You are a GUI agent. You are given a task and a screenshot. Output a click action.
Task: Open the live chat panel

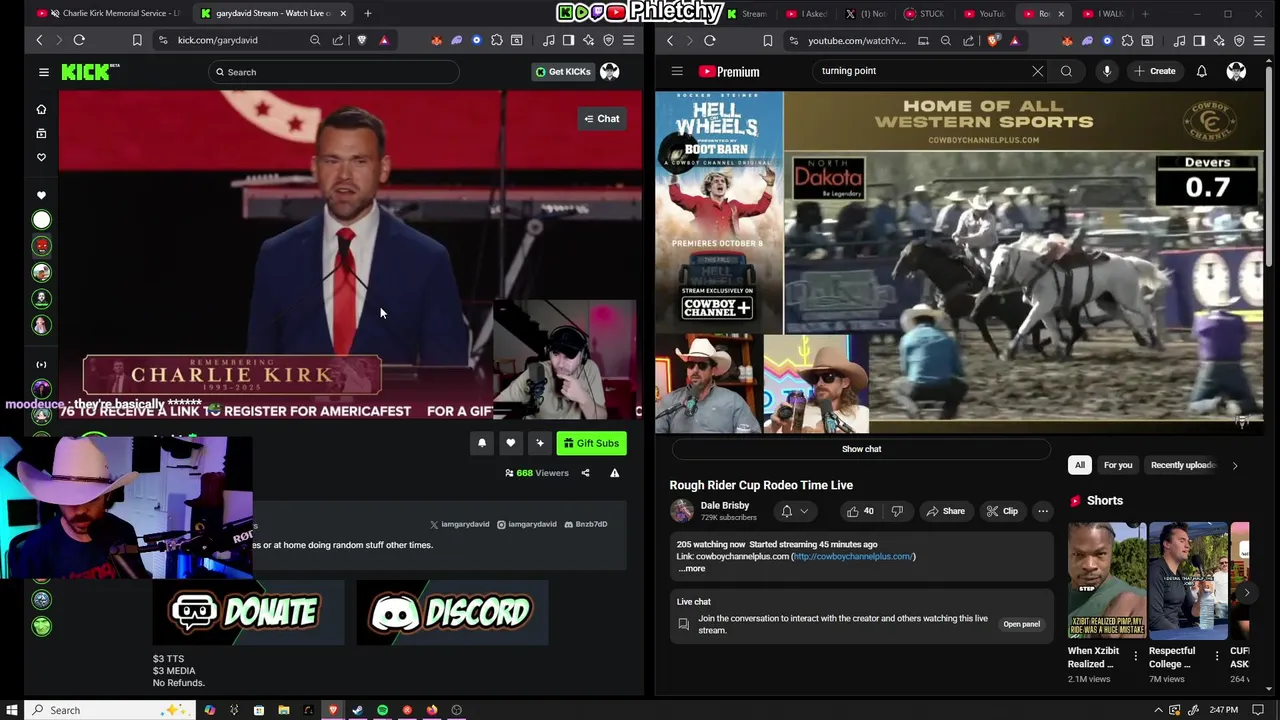point(1021,624)
